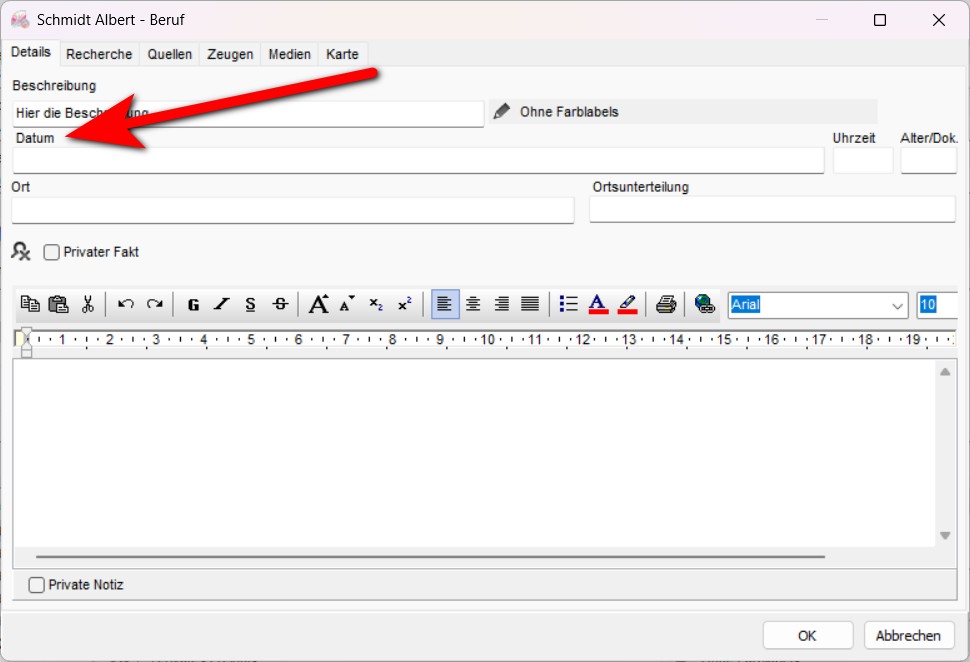Apply superscript formatting
Viewport: 970px width, 662px height.
[404, 305]
